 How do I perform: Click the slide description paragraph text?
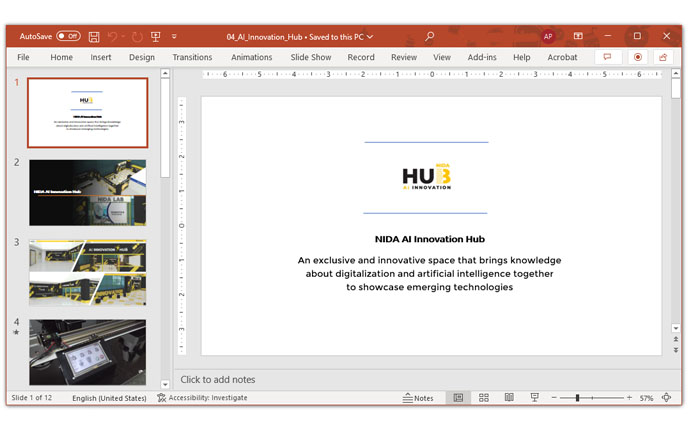coord(429,273)
